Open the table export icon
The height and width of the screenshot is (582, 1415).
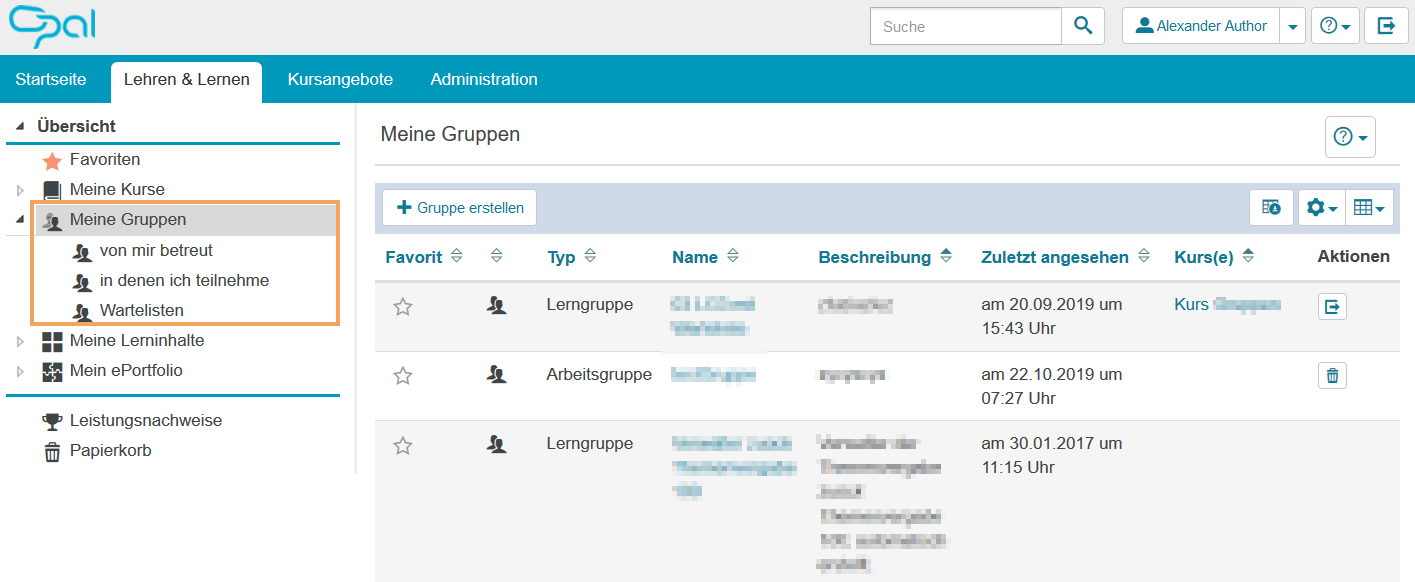click(x=1270, y=207)
